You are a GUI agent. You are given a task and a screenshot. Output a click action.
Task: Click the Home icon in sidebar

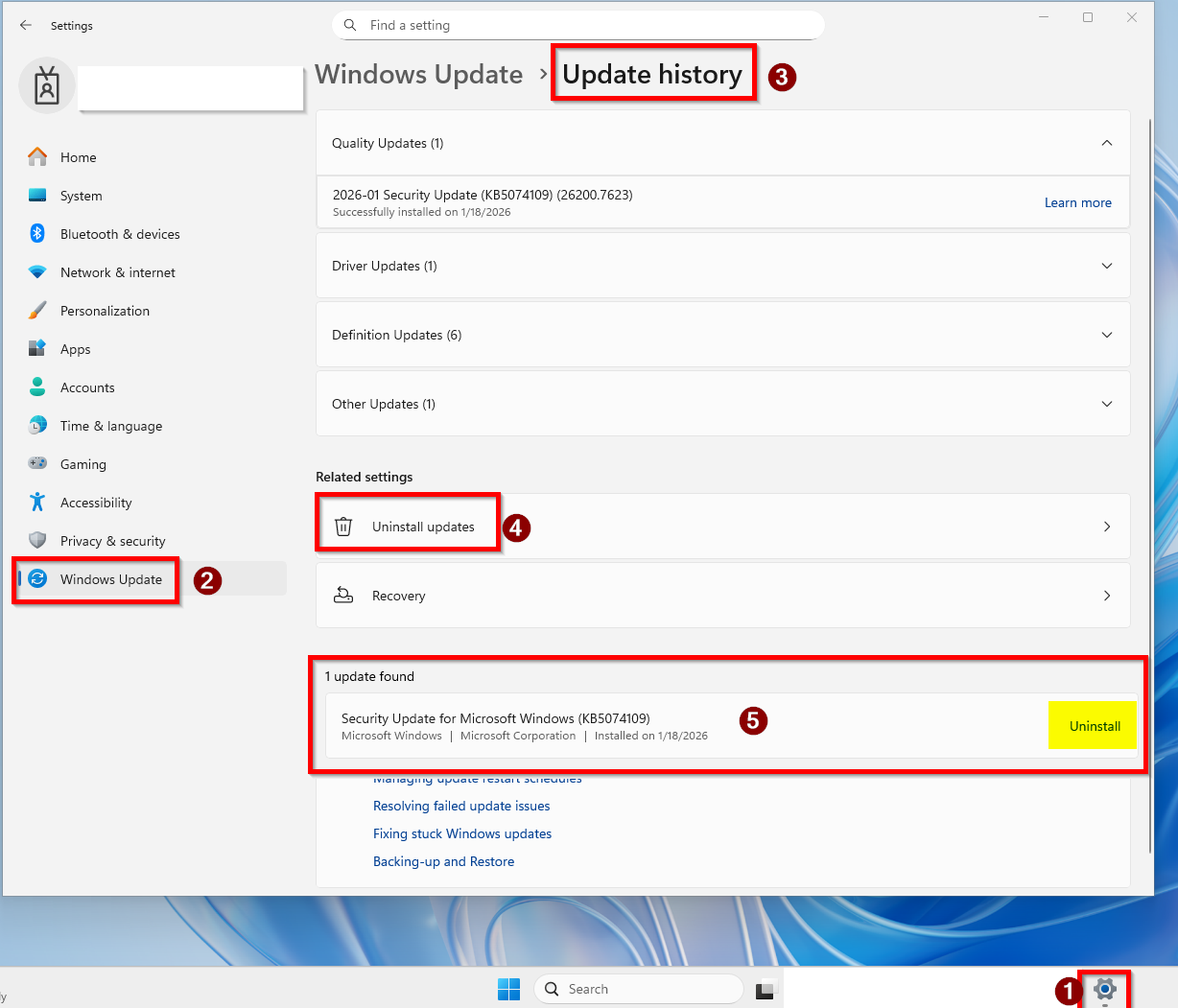(37, 156)
